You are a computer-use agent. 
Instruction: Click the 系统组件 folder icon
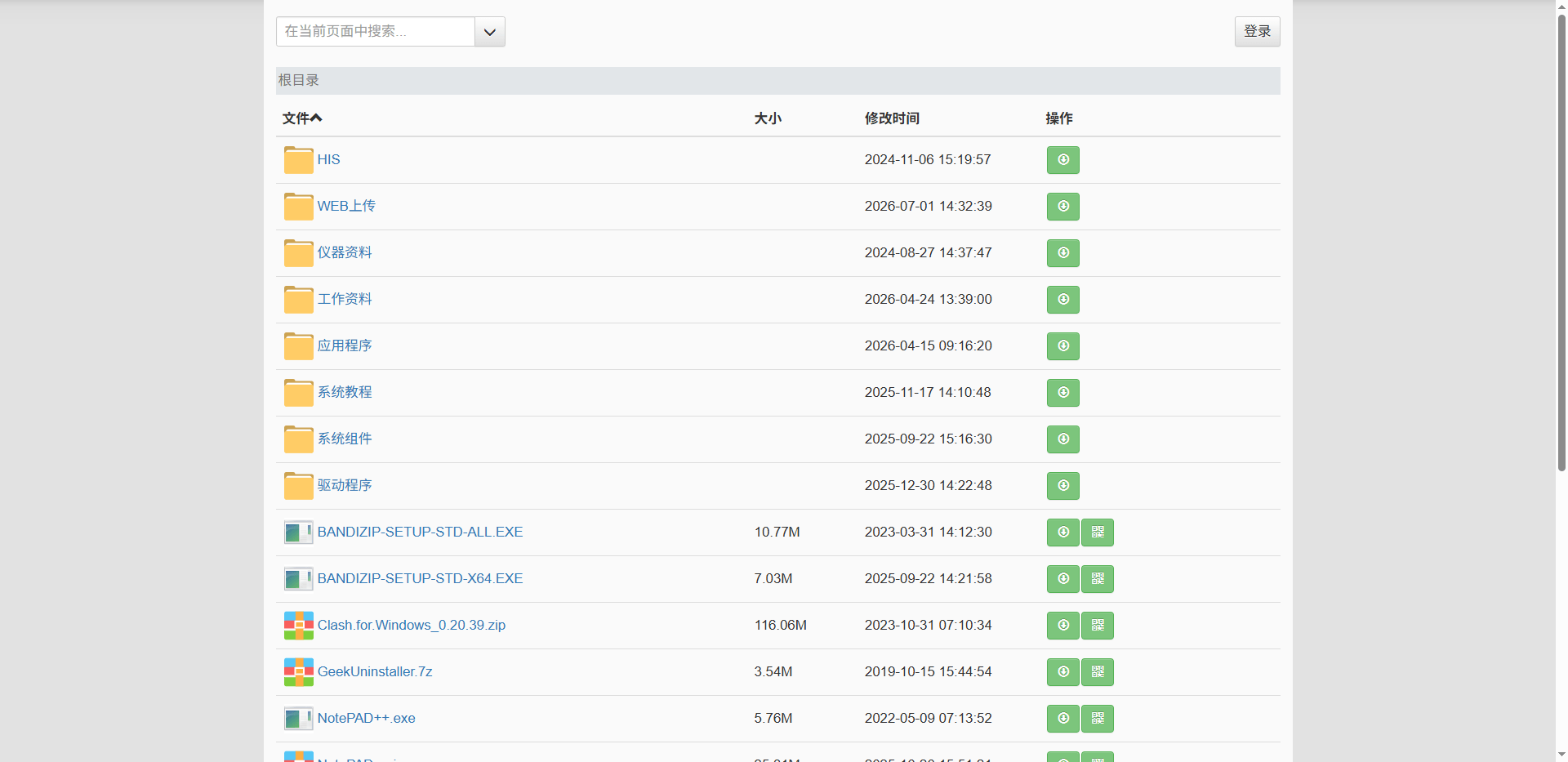pyautogui.click(x=298, y=439)
